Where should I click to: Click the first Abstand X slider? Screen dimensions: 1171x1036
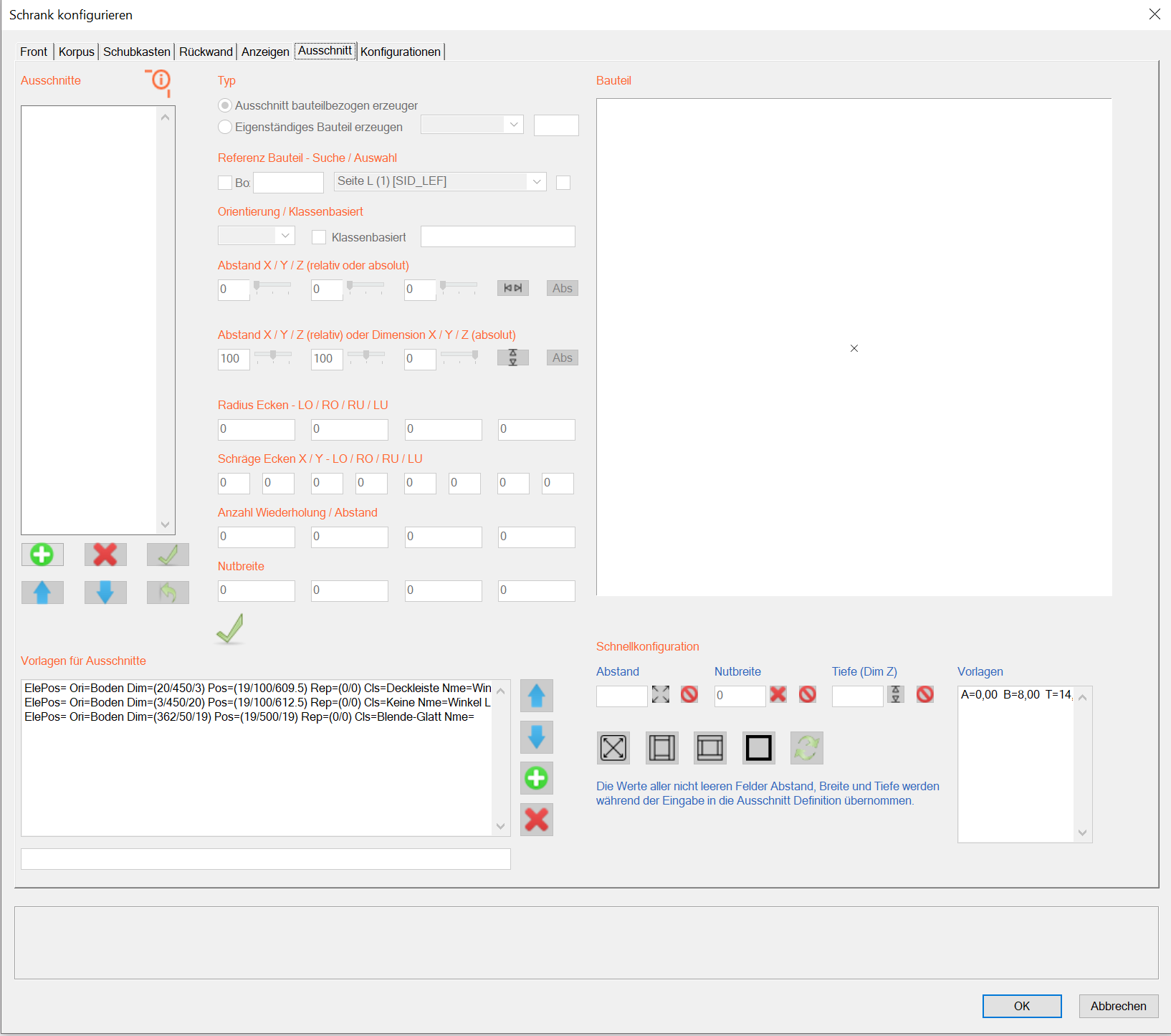272,286
